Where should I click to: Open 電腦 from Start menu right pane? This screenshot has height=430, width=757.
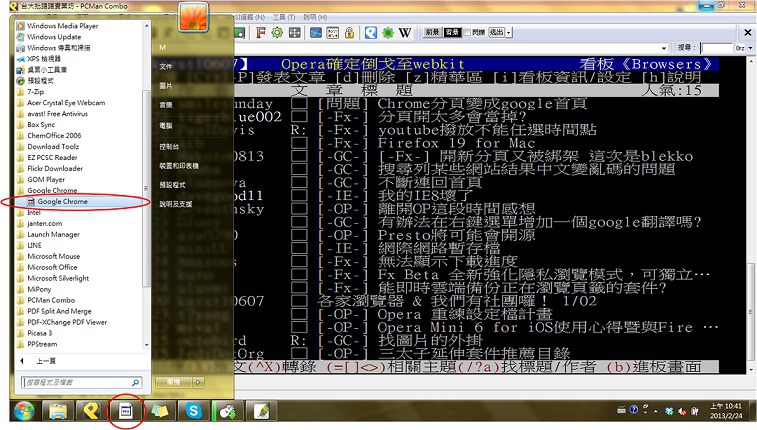tap(166, 125)
